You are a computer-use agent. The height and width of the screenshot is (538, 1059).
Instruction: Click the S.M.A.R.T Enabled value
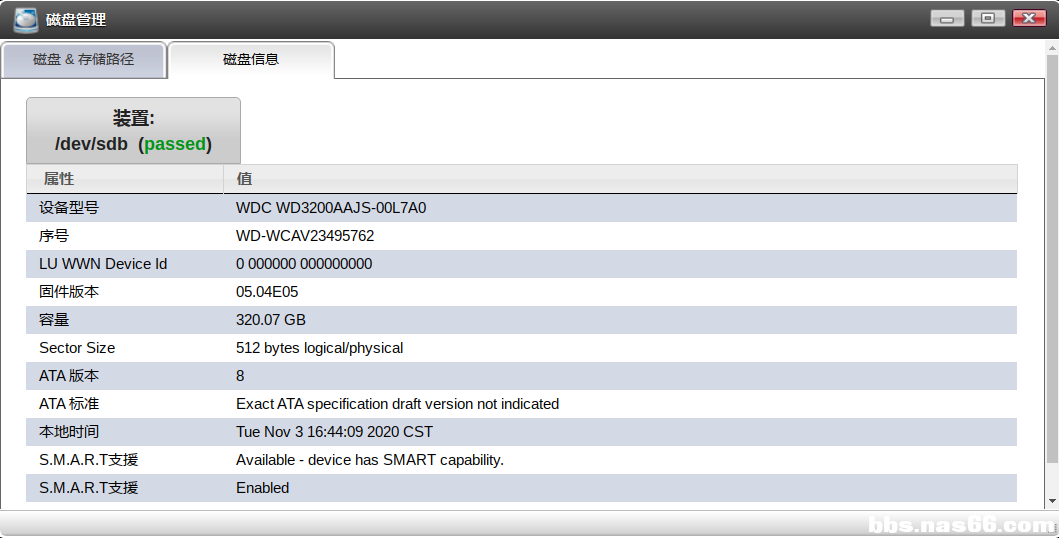(262, 488)
